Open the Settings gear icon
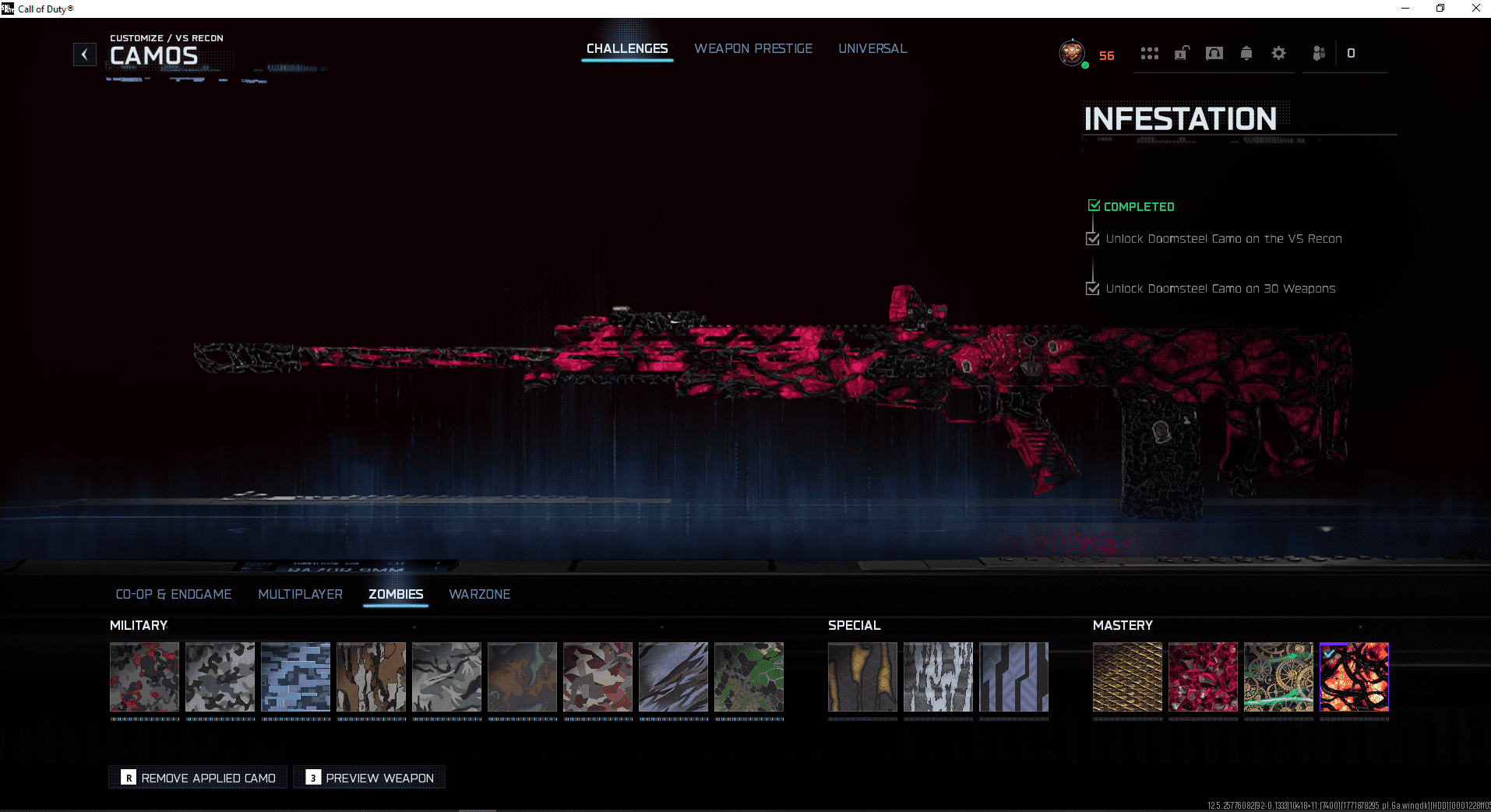The image size is (1491, 812). (1278, 53)
